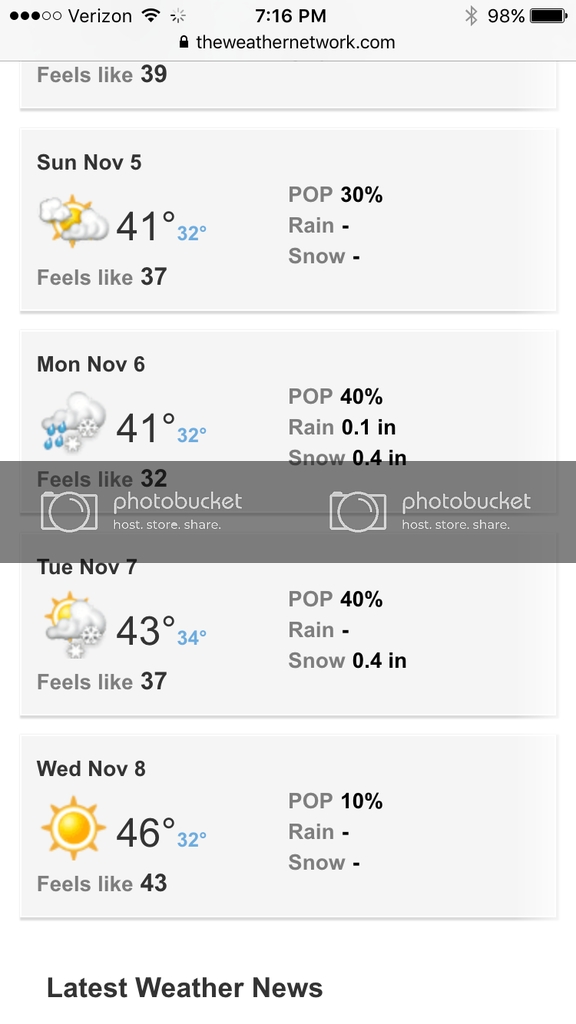Tap the lock icon beside the URL

click(184, 42)
